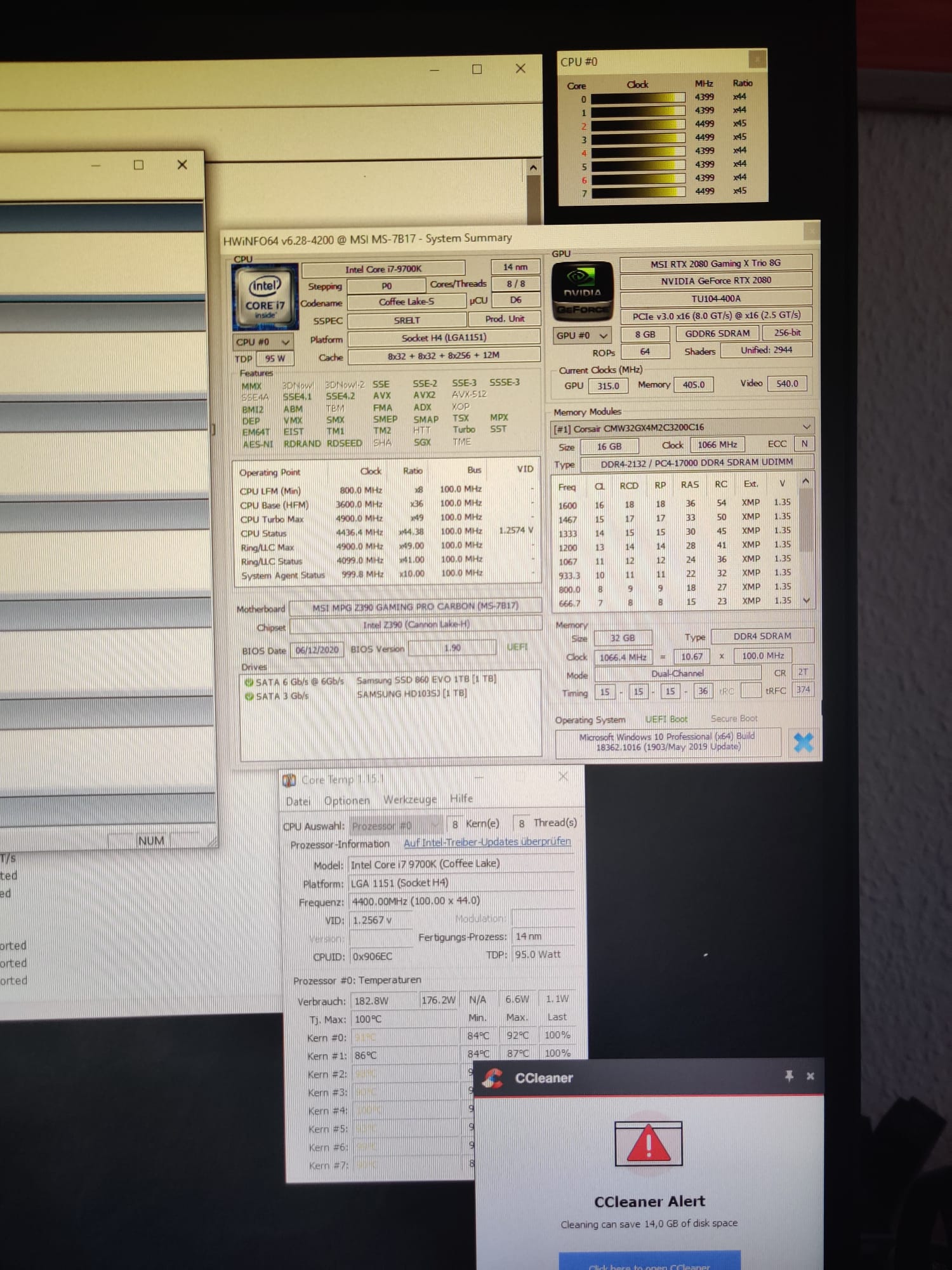Click the Core 0 clock bar in CPU #0 window
This screenshot has width=952, height=1270.
coord(638,98)
